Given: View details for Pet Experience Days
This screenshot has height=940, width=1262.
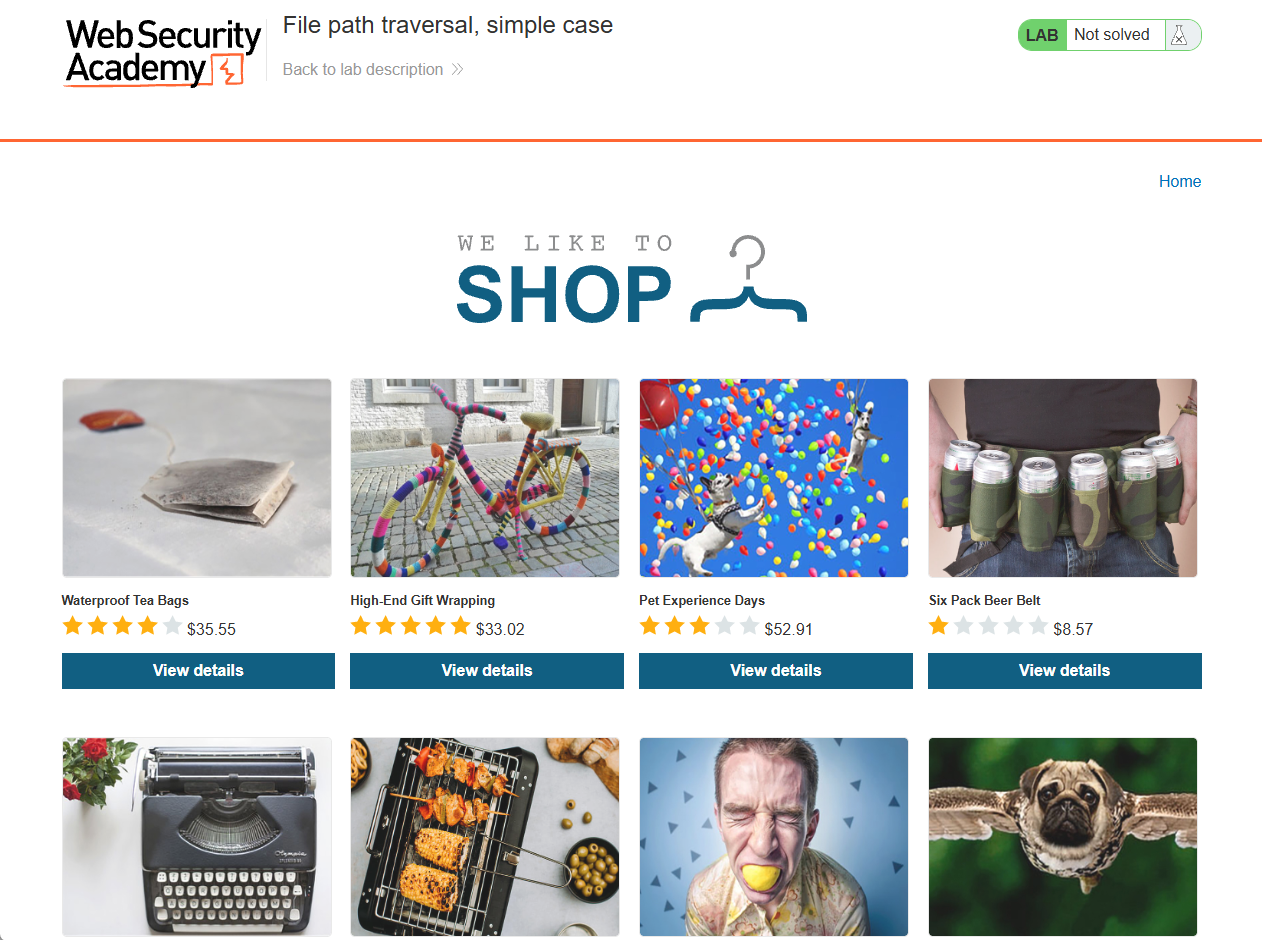Looking at the screenshot, I should (x=776, y=671).
